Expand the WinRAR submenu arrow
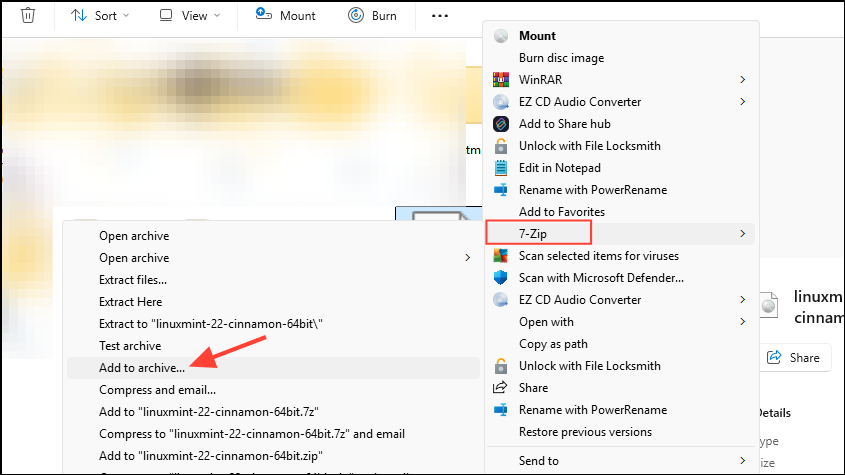Screen dimensions: 845x475 click(743, 80)
